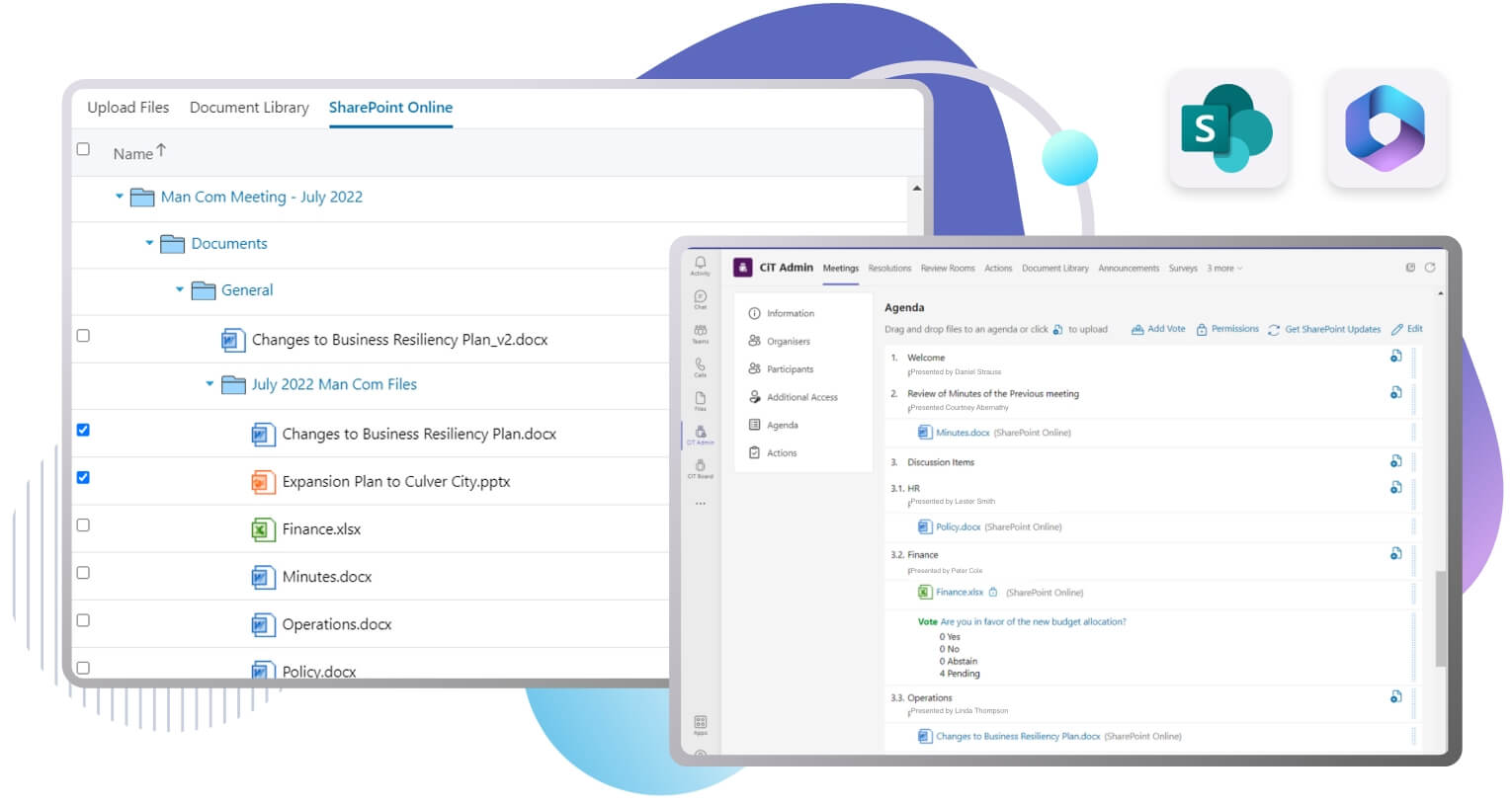Image resolution: width=1512 pixels, height=806 pixels.
Task: Sort files by the Name column header
Action: pos(133,153)
